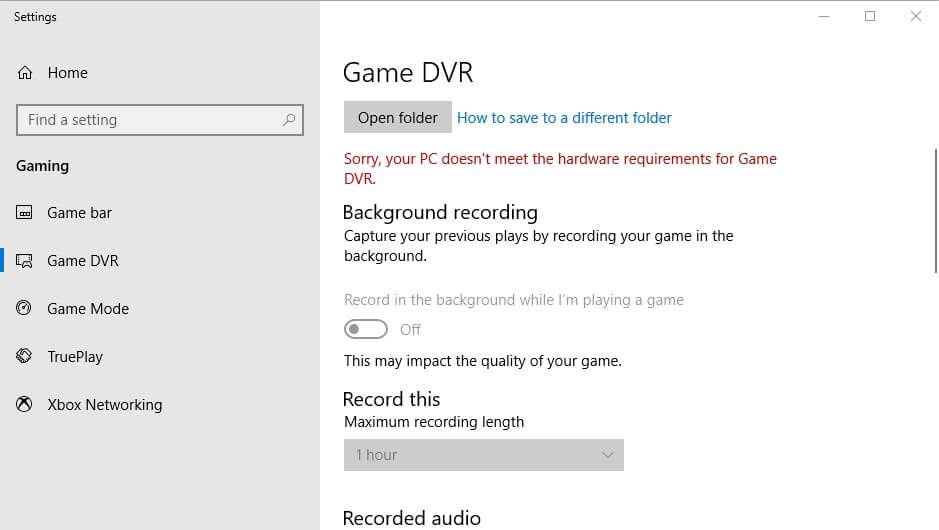The height and width of the screenshot is (530, 939).
Task: Open 'How to save to a different folder' link
Action: click(564, 118)
